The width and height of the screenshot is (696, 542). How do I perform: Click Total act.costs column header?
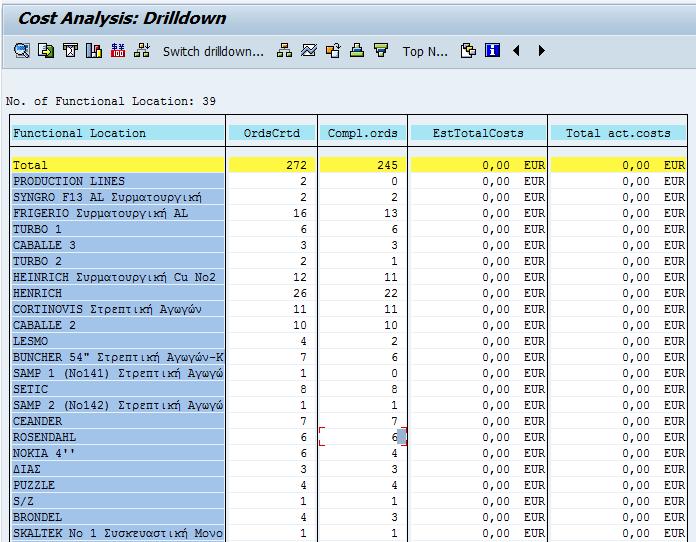pos(618,133)
